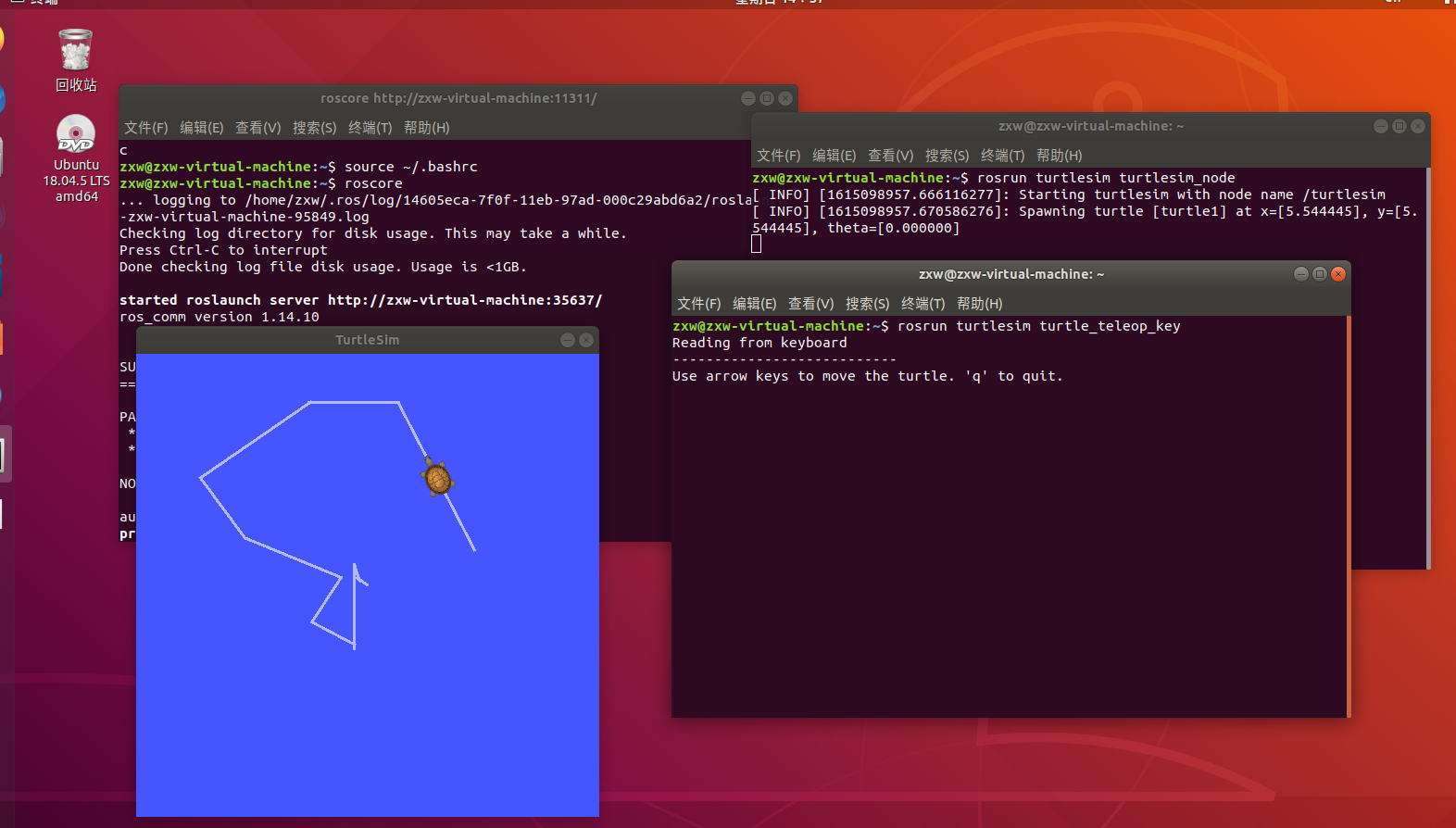Open 终端(T) menu in turtlesim_node terminal
This screenshot has width=1456, height=828.
1003,156
